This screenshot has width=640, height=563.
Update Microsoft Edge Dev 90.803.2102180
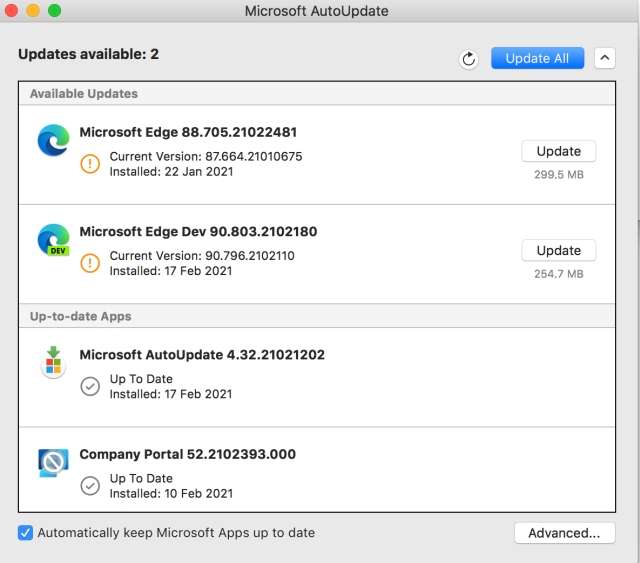558,250
